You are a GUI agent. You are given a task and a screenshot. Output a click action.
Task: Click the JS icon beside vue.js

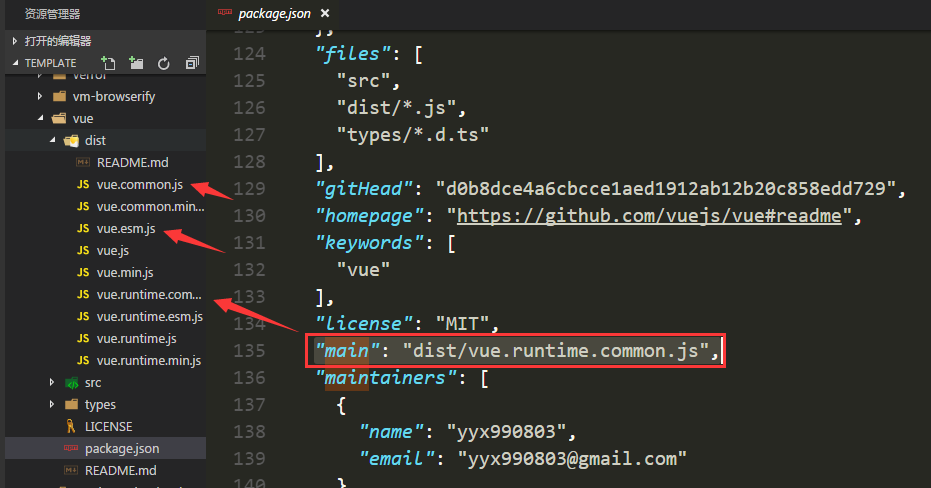coord(83,251)
